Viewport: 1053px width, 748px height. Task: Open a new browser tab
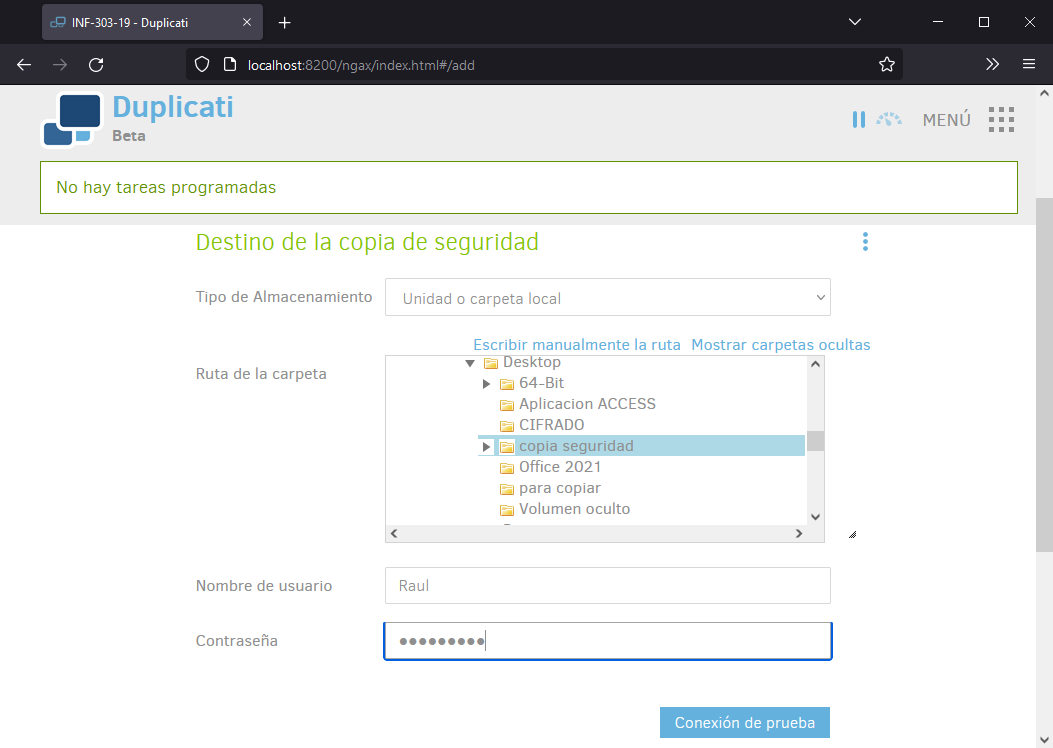[x=285, y=22]
